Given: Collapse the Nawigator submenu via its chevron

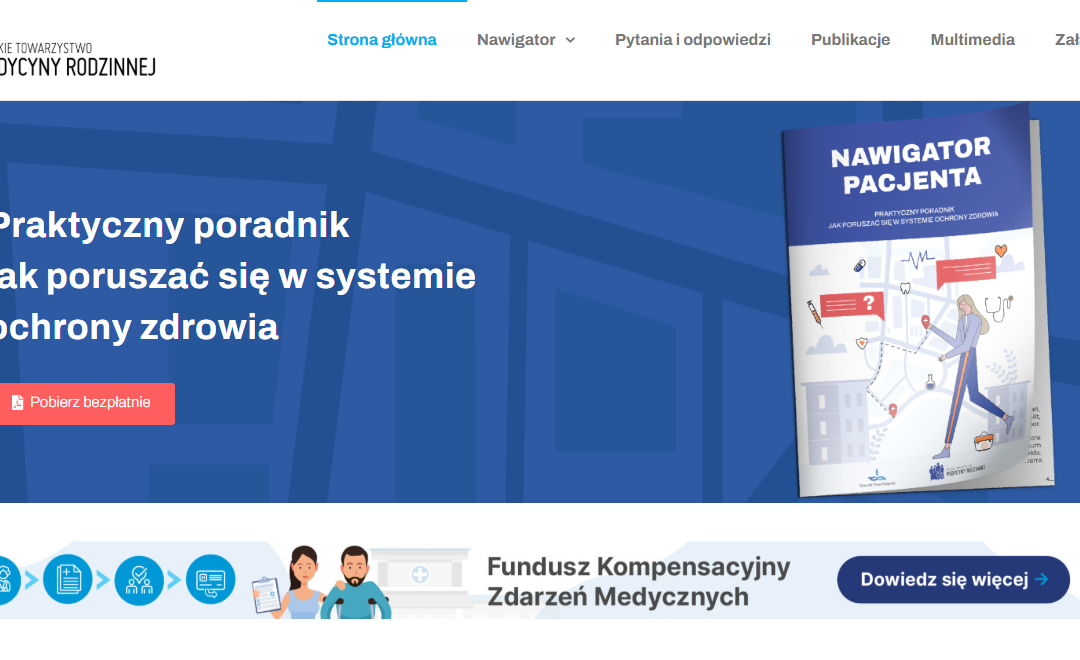Looking at the screenshot, I should (x=570, y=41).
